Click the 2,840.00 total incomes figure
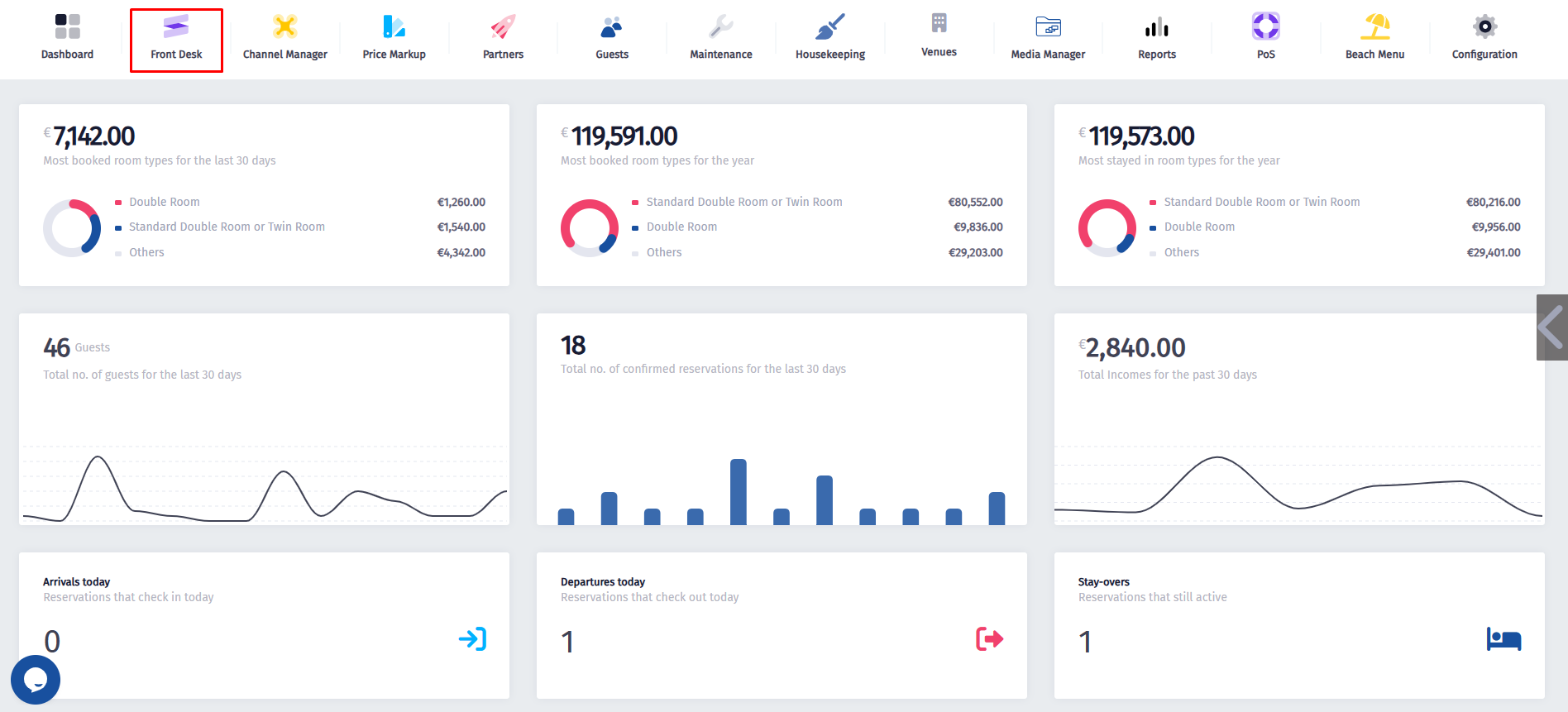 1135,347
